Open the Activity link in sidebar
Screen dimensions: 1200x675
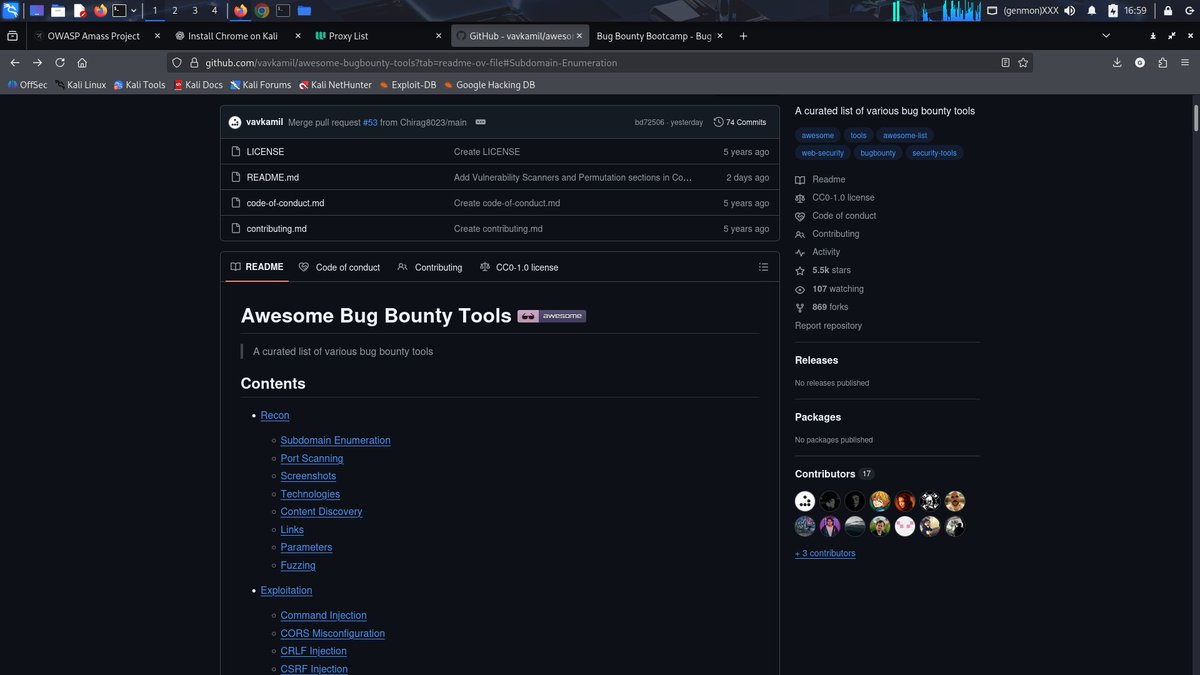(826, 252)
